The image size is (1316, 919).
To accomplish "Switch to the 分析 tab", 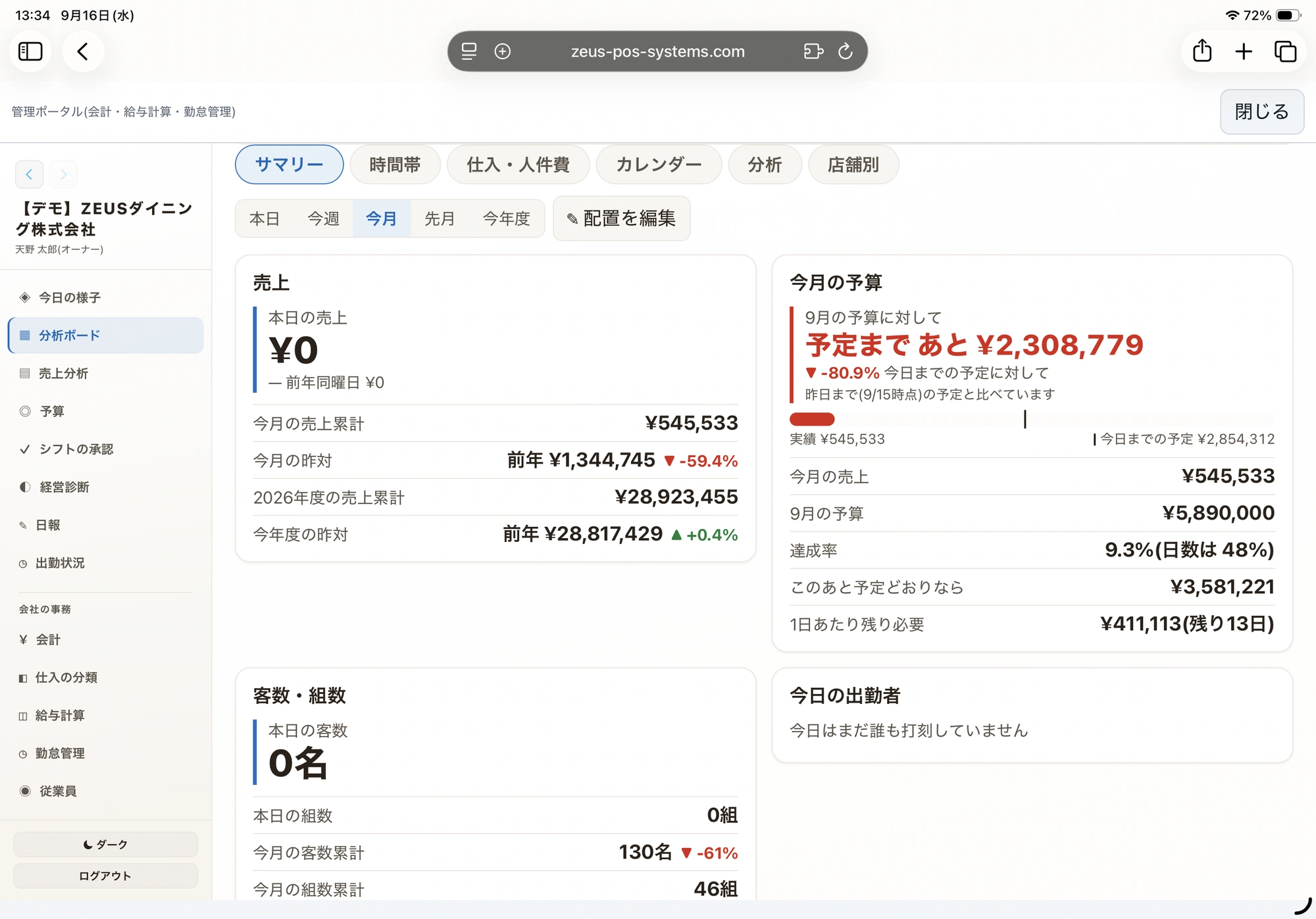I will point(765,164).
